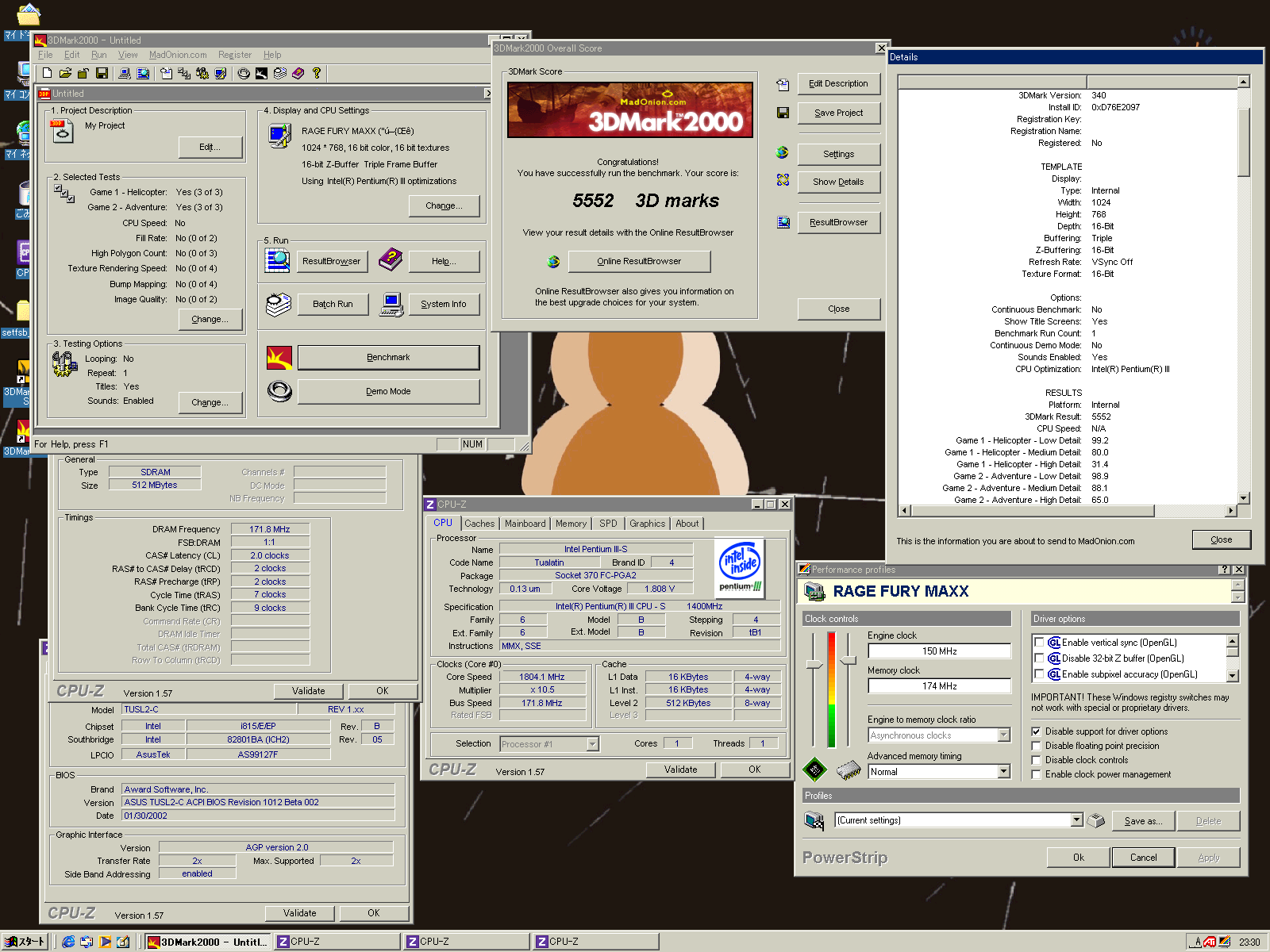Image resolution: width=1270 pixels, height=952 pixels.
Task: Click Close in the Details window
Action: click(x=1221, y=539)
